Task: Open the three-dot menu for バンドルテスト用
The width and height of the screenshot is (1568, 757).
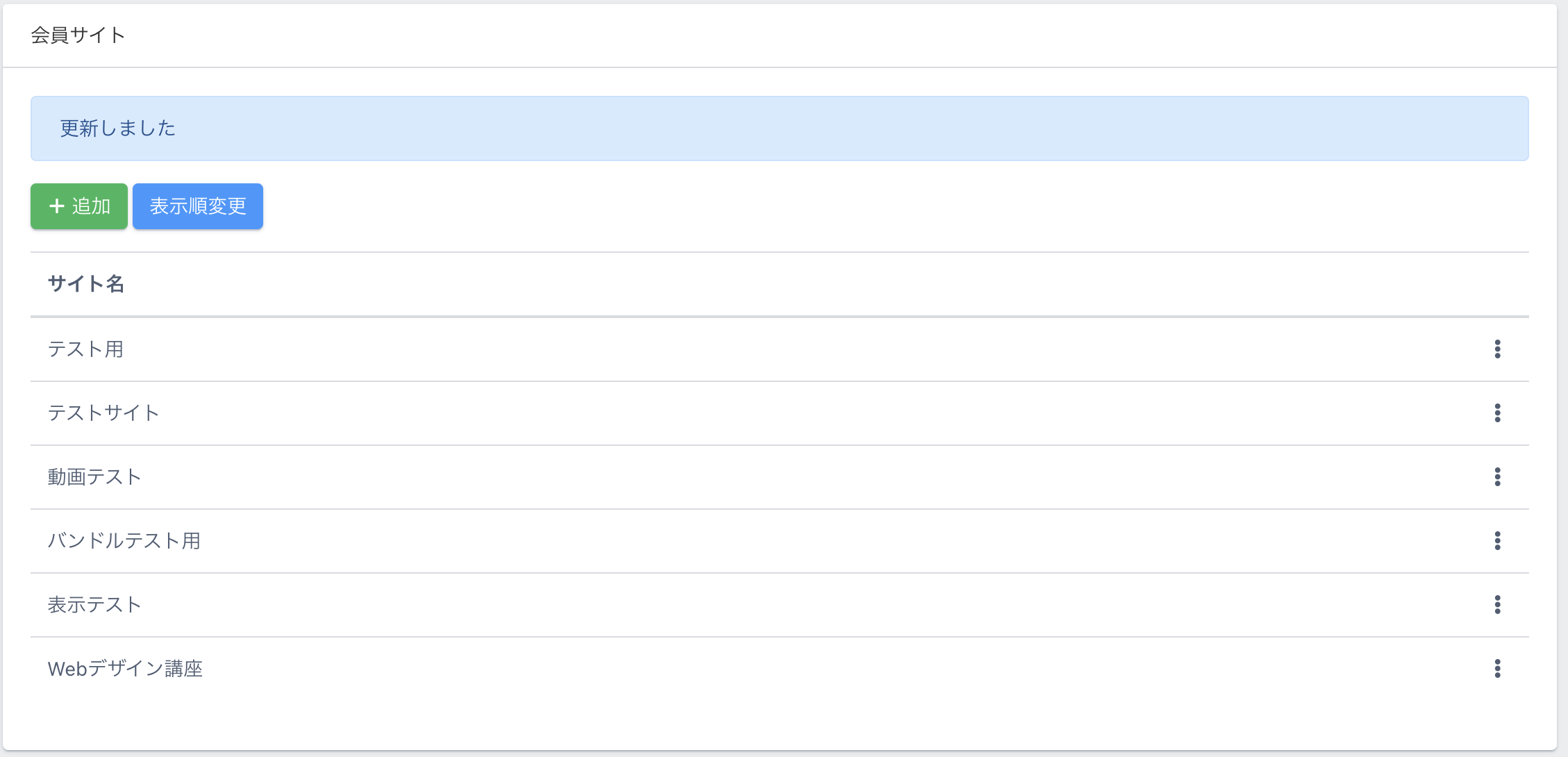Action: (x=1497, y=541)
